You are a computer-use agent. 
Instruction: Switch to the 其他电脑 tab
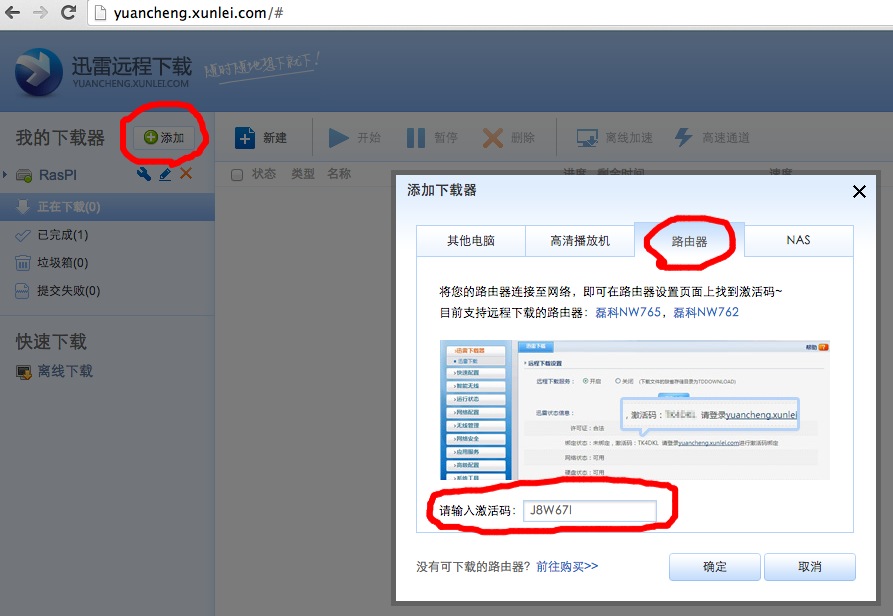[470, 241]
